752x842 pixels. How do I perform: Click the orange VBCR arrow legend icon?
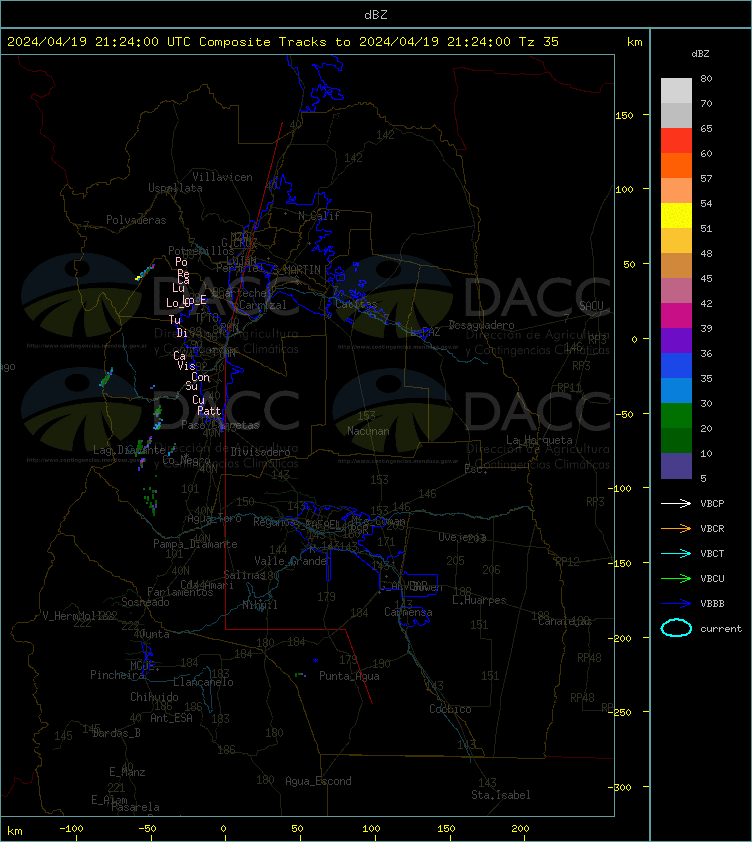coord(676,528)
